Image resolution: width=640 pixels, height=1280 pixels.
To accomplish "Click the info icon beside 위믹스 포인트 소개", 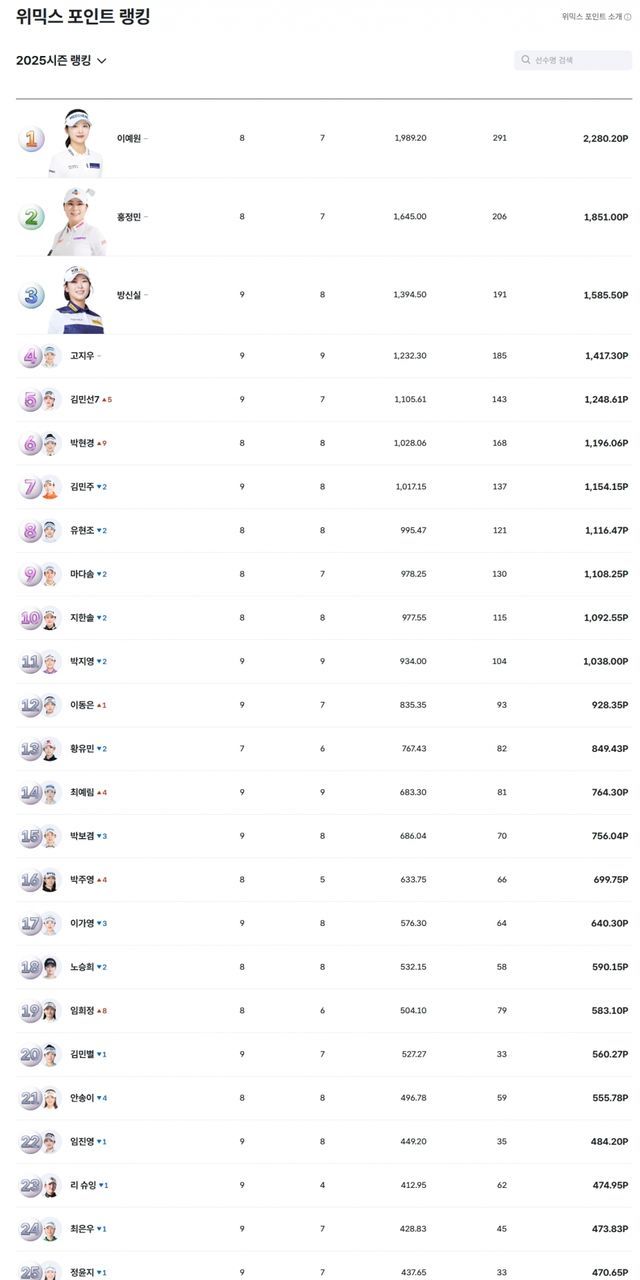I will [628, 17].
